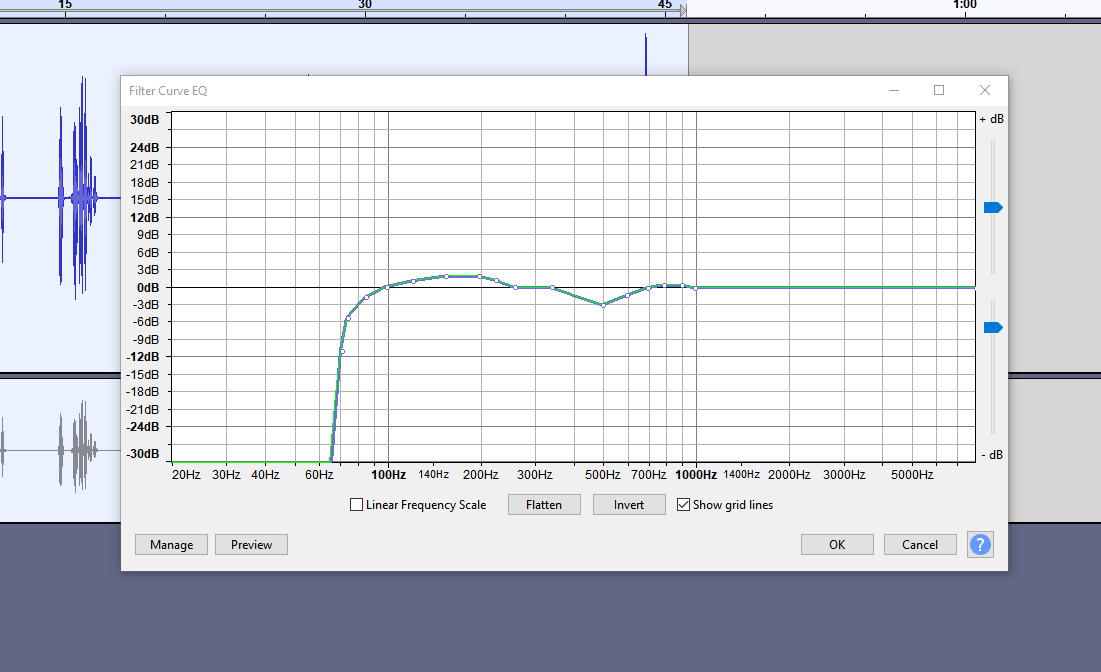The image size is (1101, 672).
Task: Select the upper blue waveform track
Action: (60, 200)
